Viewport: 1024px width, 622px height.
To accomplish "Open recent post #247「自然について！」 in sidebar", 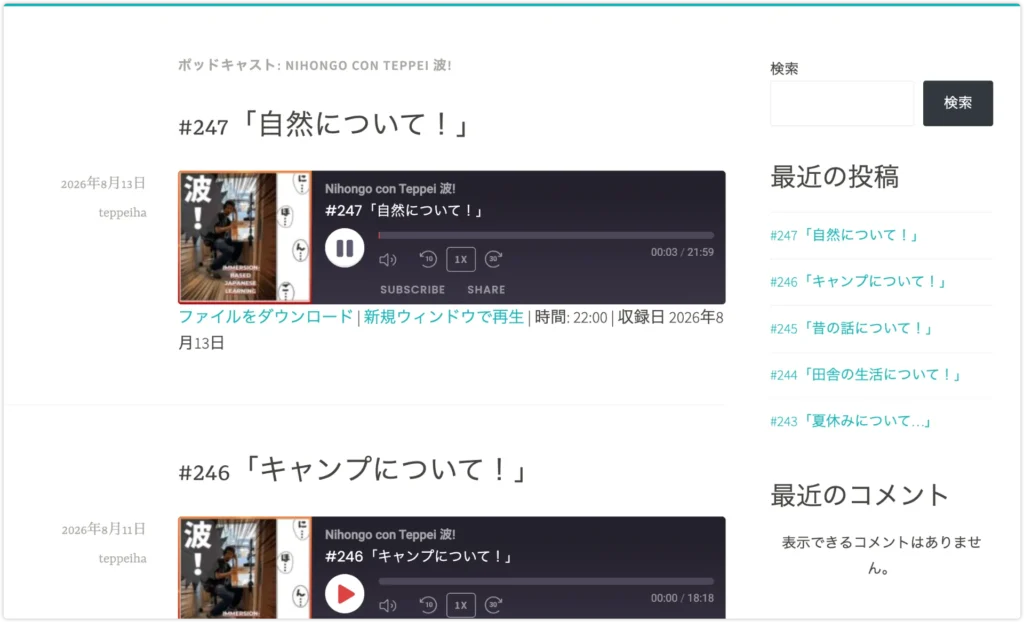I will 845,235.
